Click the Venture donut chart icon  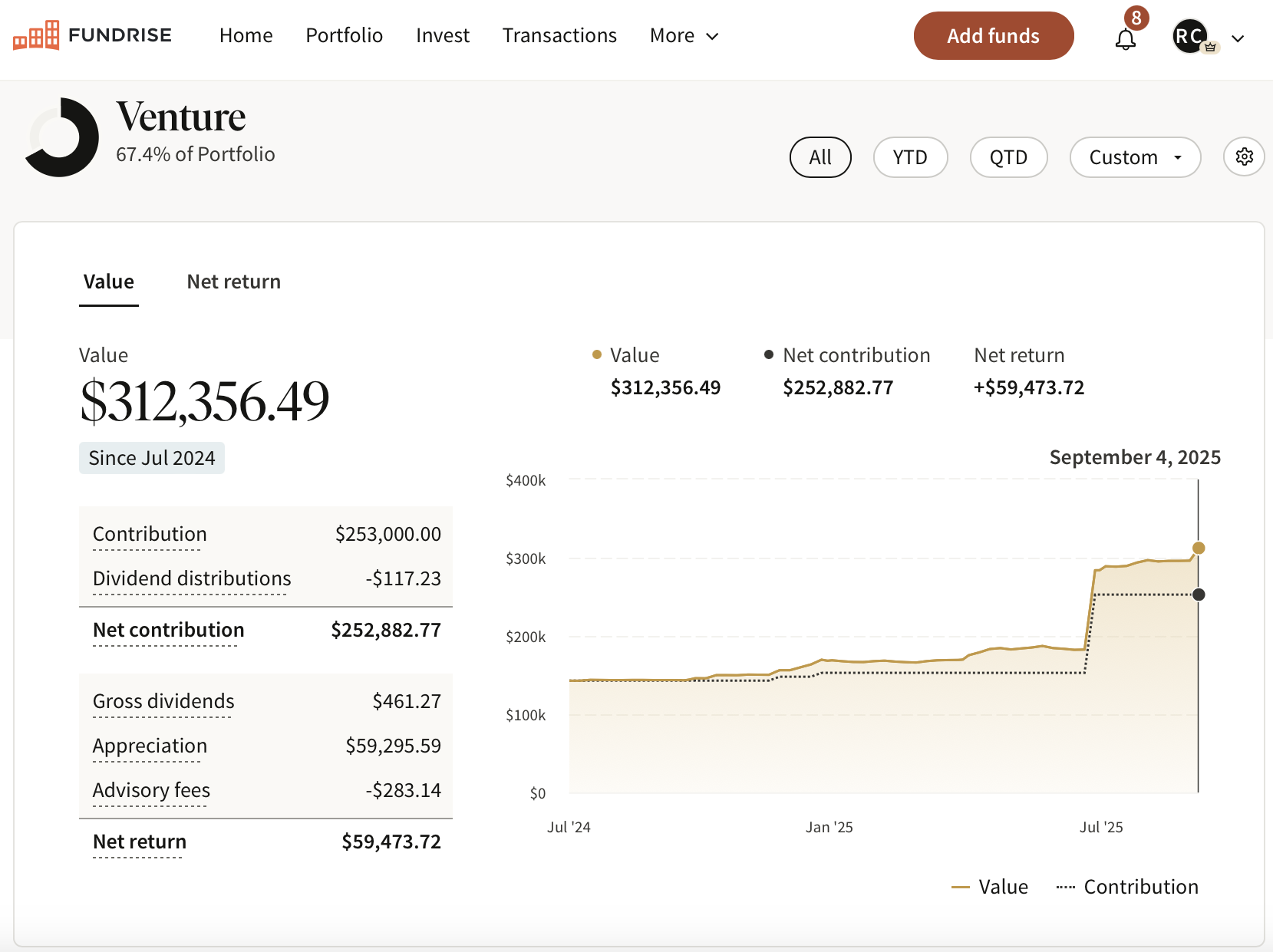[61, 137]
